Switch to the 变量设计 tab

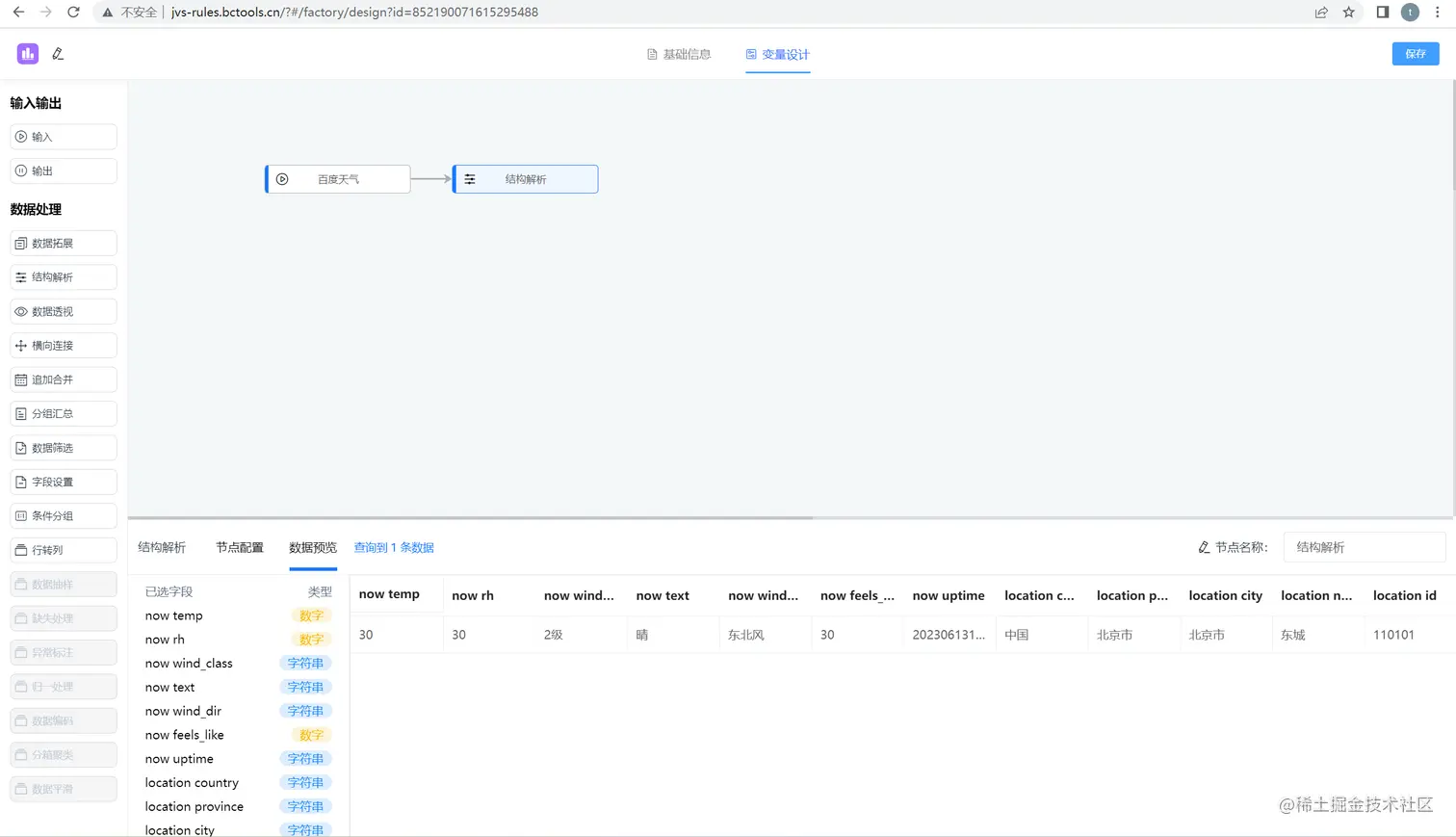[x=778, y=54]
